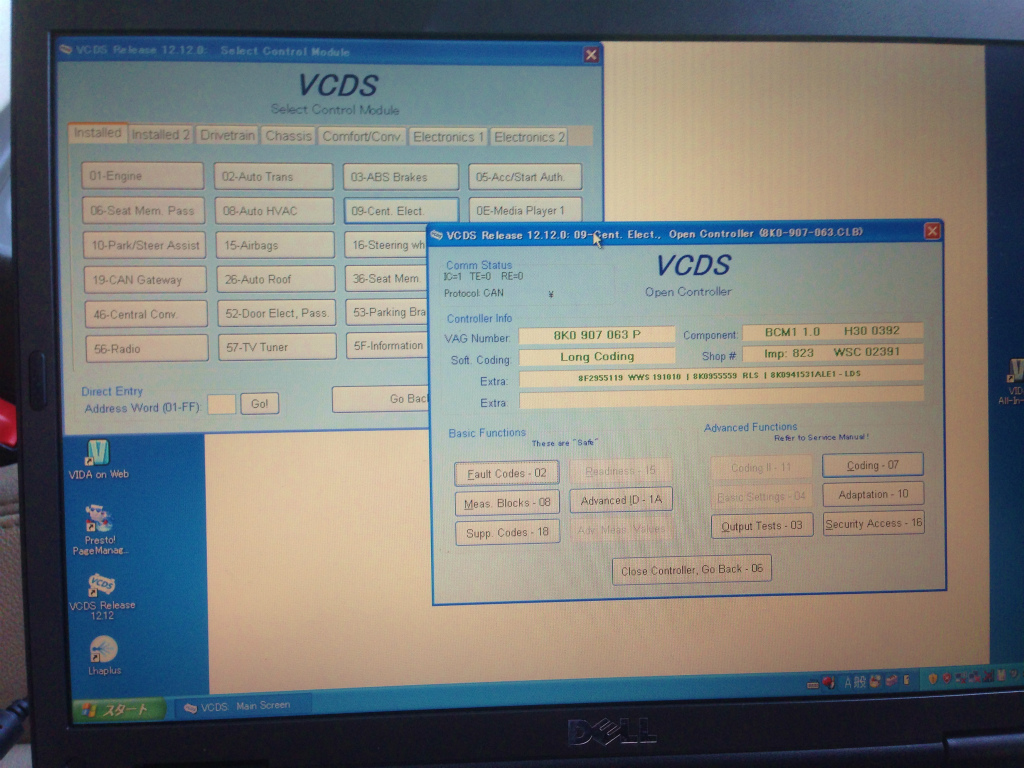The image size is (1024, 768).
Task: Select the VCDS Release 12.12 desktop icon
Action: pos(102,596)
